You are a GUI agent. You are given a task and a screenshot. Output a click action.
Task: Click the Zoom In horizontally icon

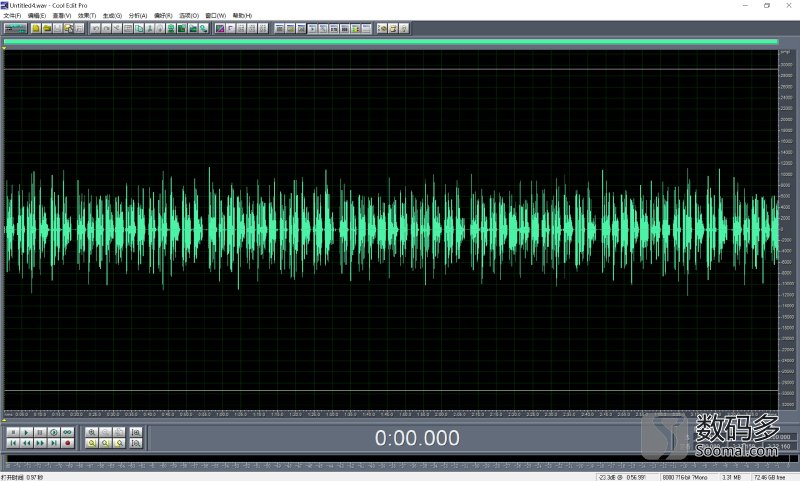92,432
